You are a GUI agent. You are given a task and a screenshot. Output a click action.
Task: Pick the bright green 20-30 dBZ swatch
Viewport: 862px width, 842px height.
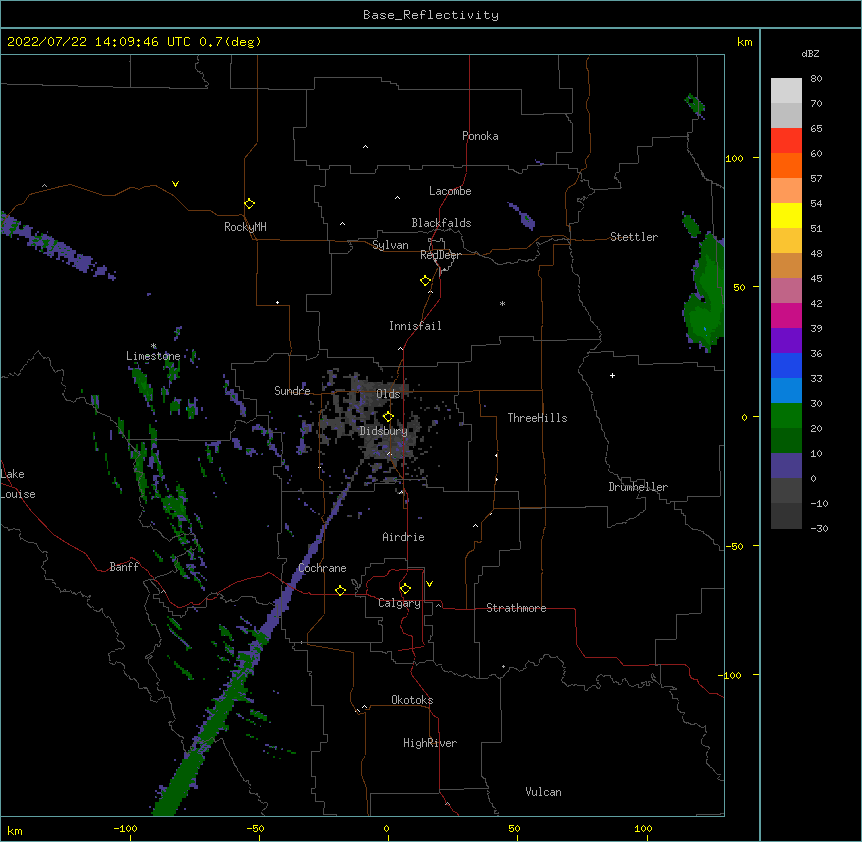point(786,416)
